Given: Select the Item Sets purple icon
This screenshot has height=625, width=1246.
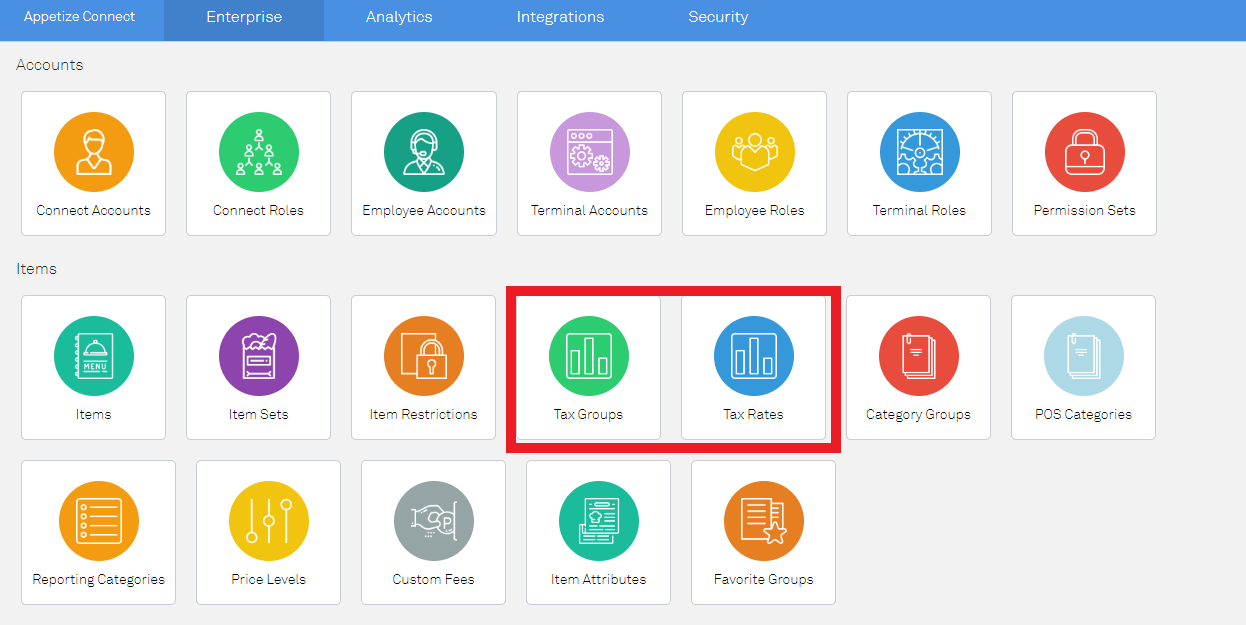Looking at the screenshot, I should pyautogui.click(x=259, y=356).
